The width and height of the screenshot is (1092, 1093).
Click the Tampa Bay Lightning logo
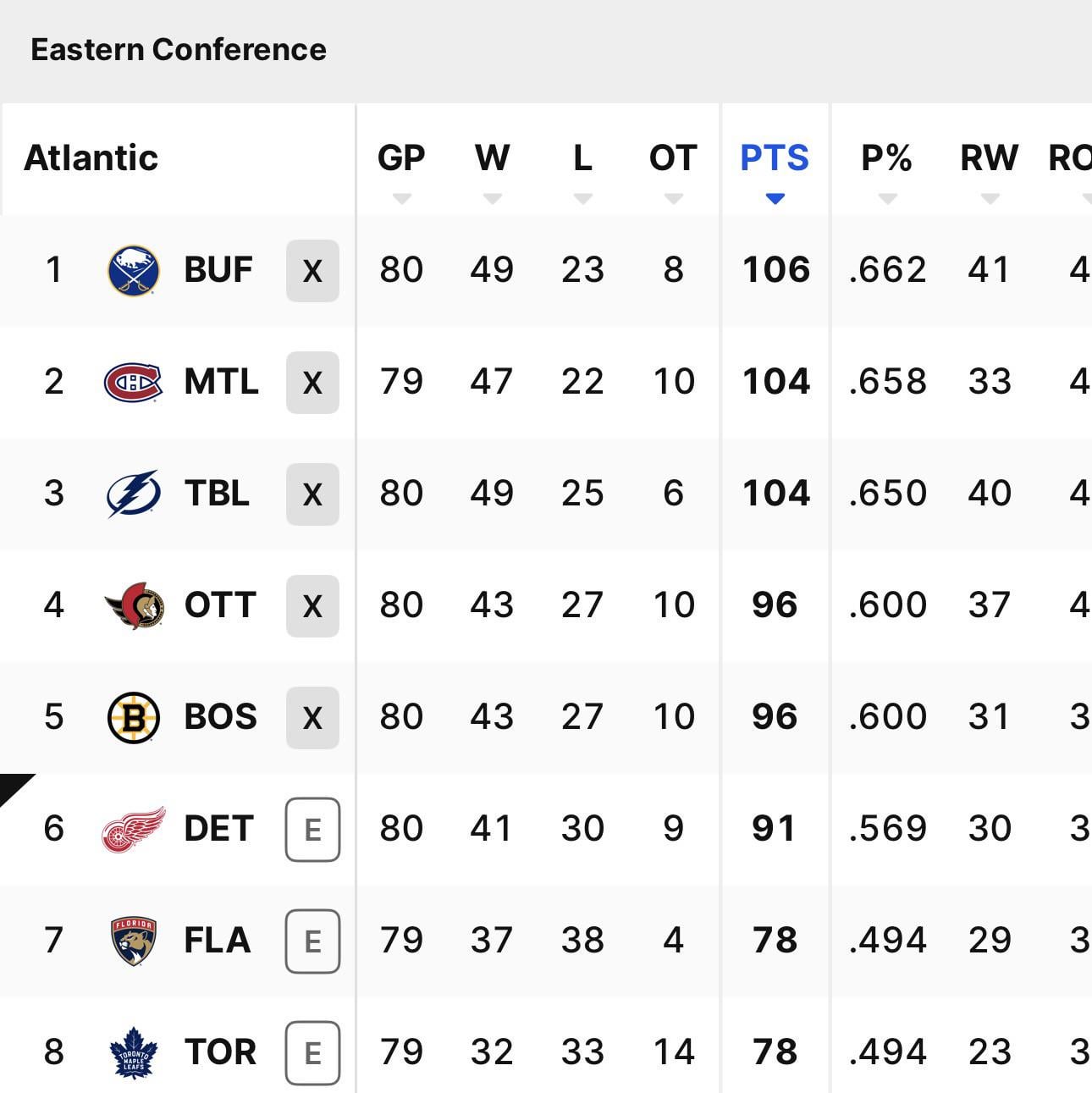click(x=134, y=494)
